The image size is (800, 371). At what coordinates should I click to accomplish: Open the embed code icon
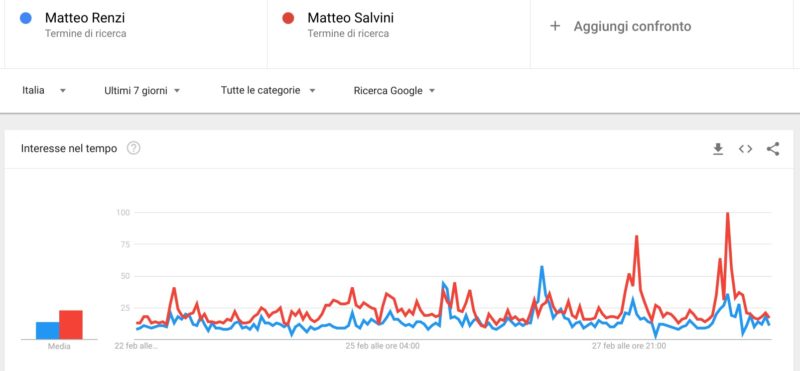pyautogui.click(x=745, y=149)
